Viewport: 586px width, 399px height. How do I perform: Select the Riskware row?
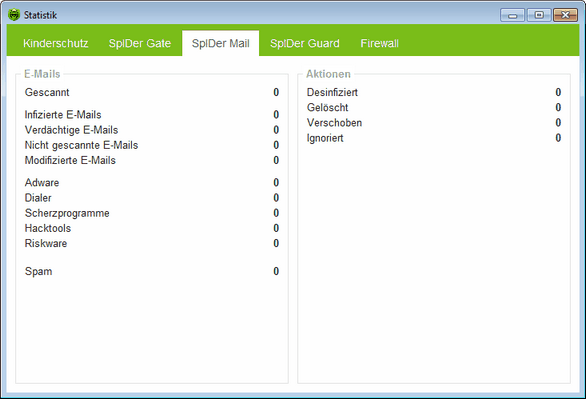[x=152, y=244]
